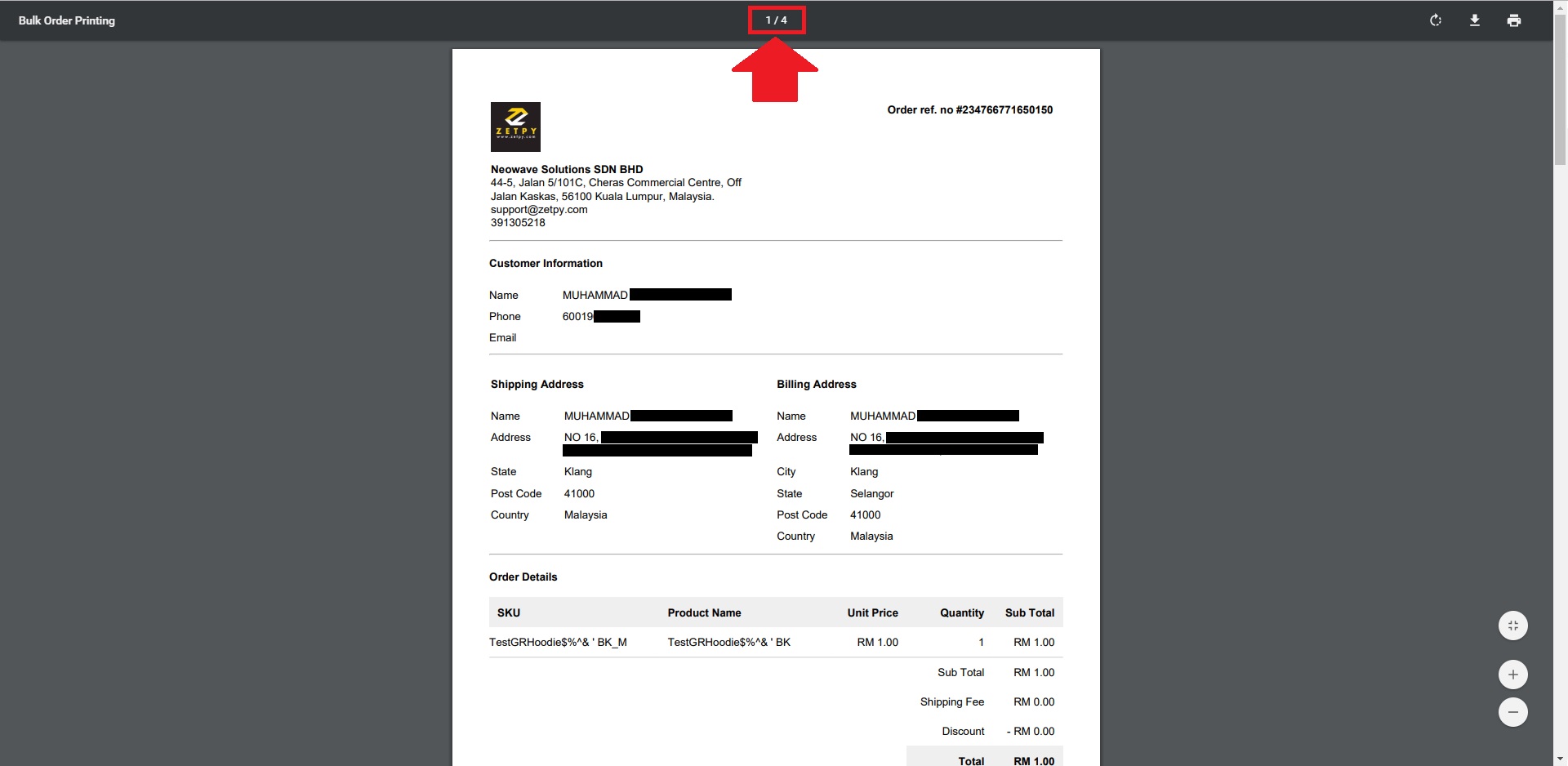1568x766 pixels.
Task: Click the Order Details heading
Action: coord(523,577)
